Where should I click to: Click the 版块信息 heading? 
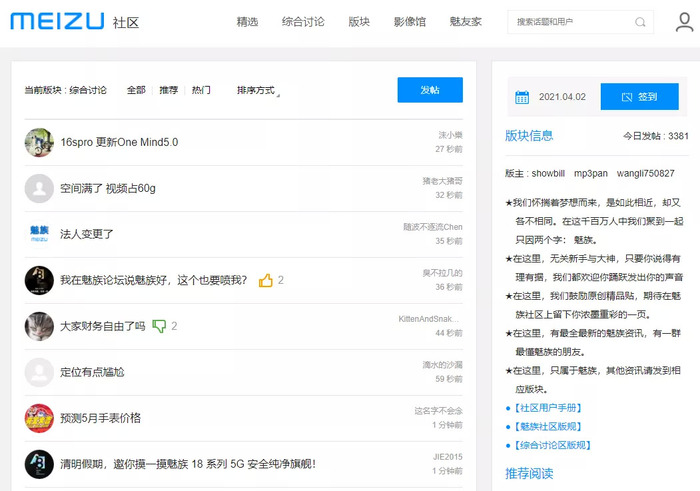[529, 136]
